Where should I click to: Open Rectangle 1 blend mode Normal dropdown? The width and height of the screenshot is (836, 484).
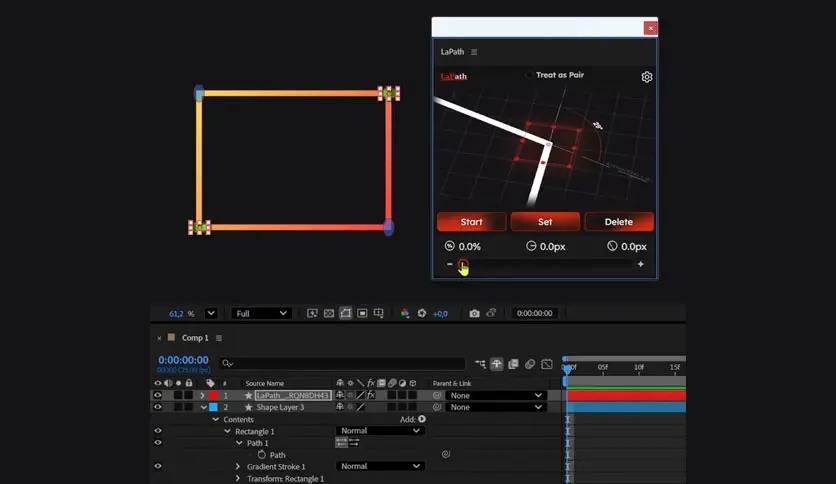click(x=380, y=431)
